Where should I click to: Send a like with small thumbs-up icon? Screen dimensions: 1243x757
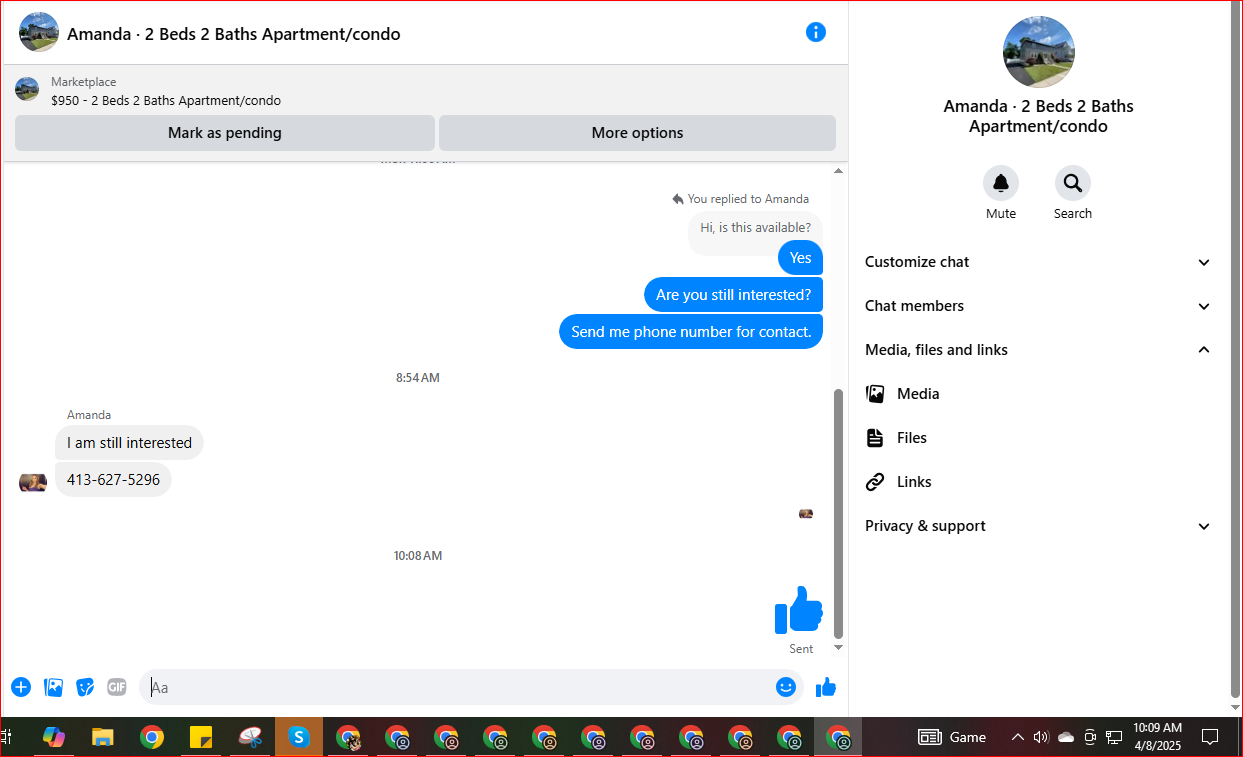click(826, 687)
